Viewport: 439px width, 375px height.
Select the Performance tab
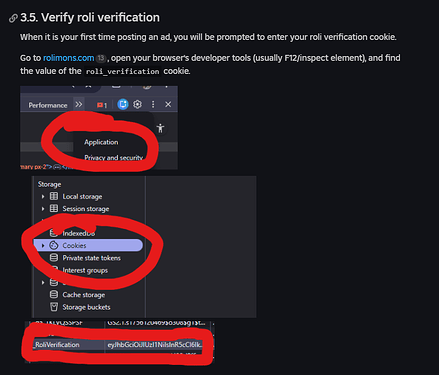(48, 105)
